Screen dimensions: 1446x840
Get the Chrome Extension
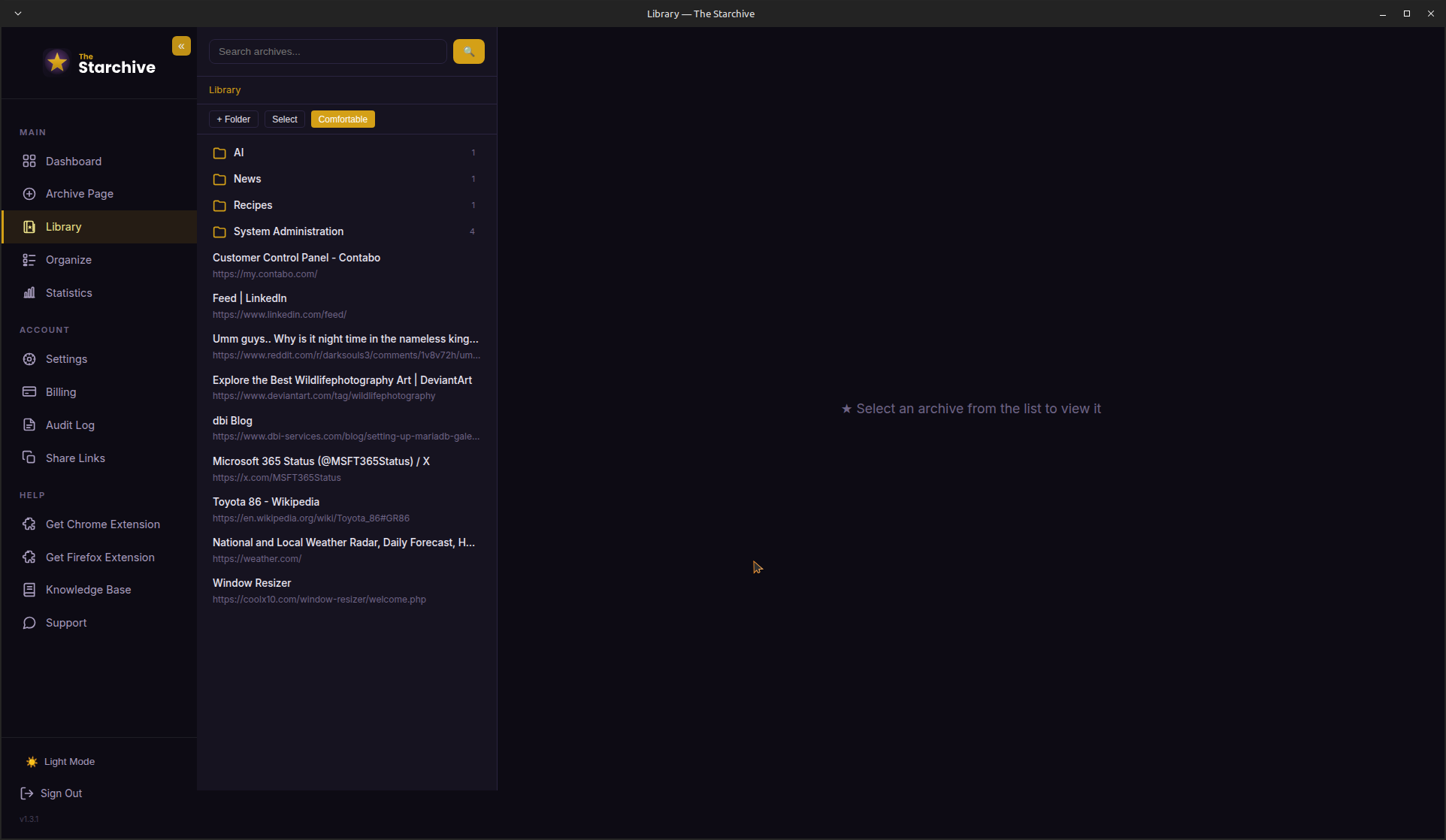click(99, 524)
